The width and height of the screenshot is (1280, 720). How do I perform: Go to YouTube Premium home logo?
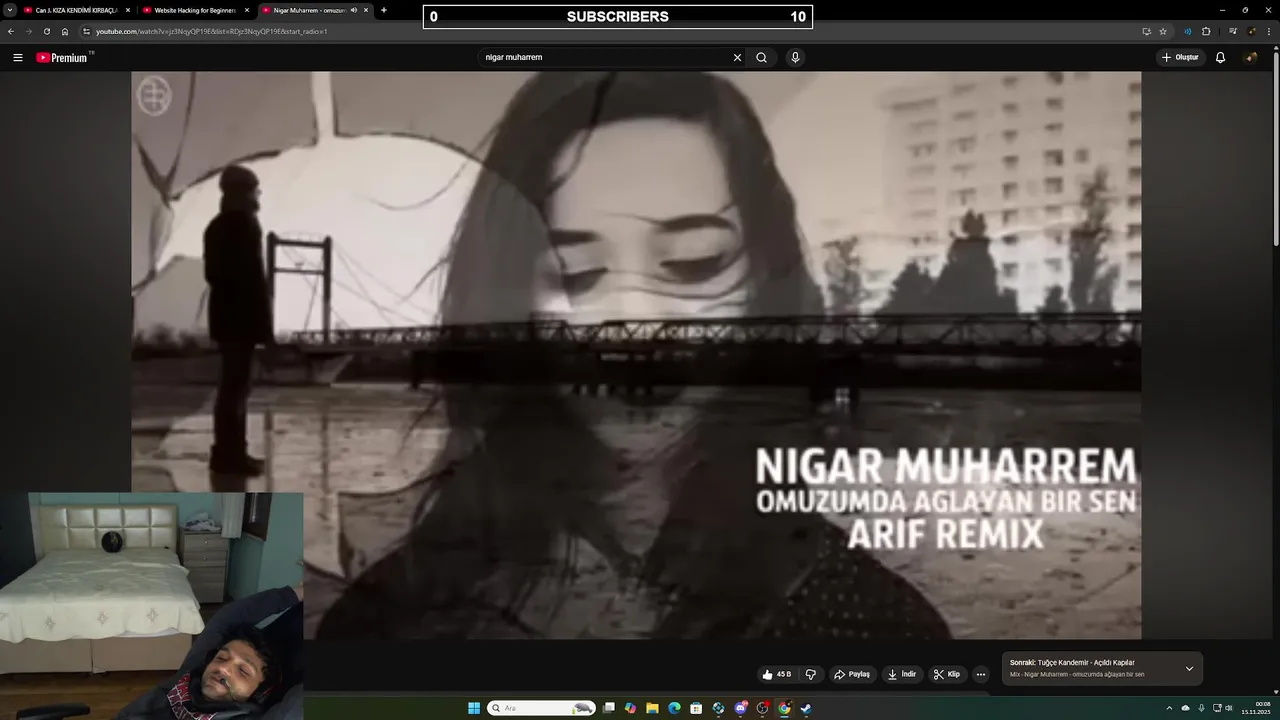[64, 57]
